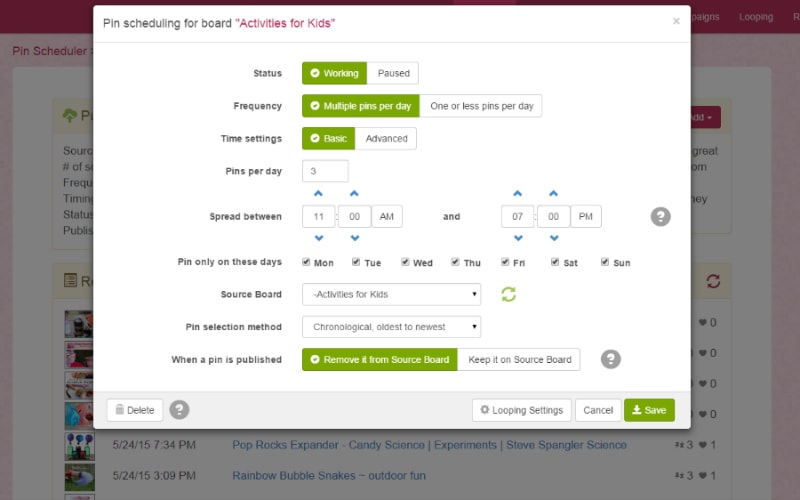Open the Looping menu in top navigation
This screenshot has height=500, width=800.
pyautogui.click(x=756, y=17)
